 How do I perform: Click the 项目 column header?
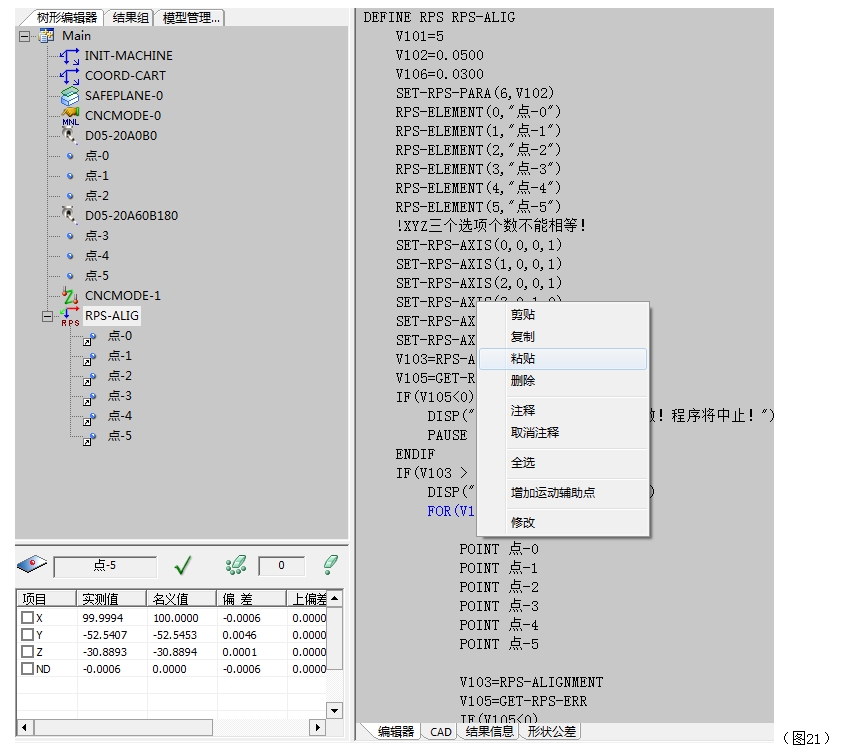pyautogui.click(x=46, y=599)
